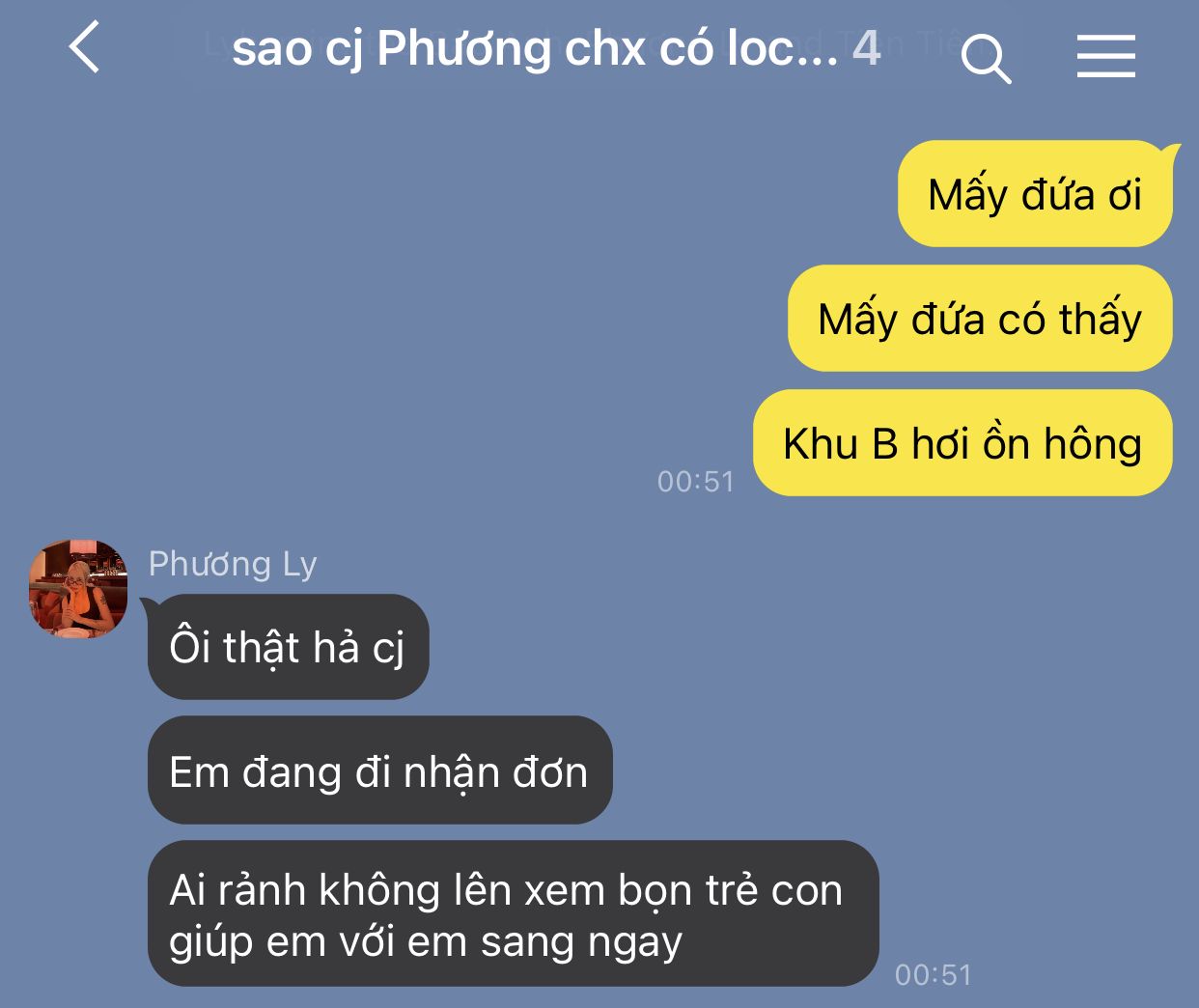Tap the member count number 4
This screenshot has width=1199, height=1008.
click(866, 48)
